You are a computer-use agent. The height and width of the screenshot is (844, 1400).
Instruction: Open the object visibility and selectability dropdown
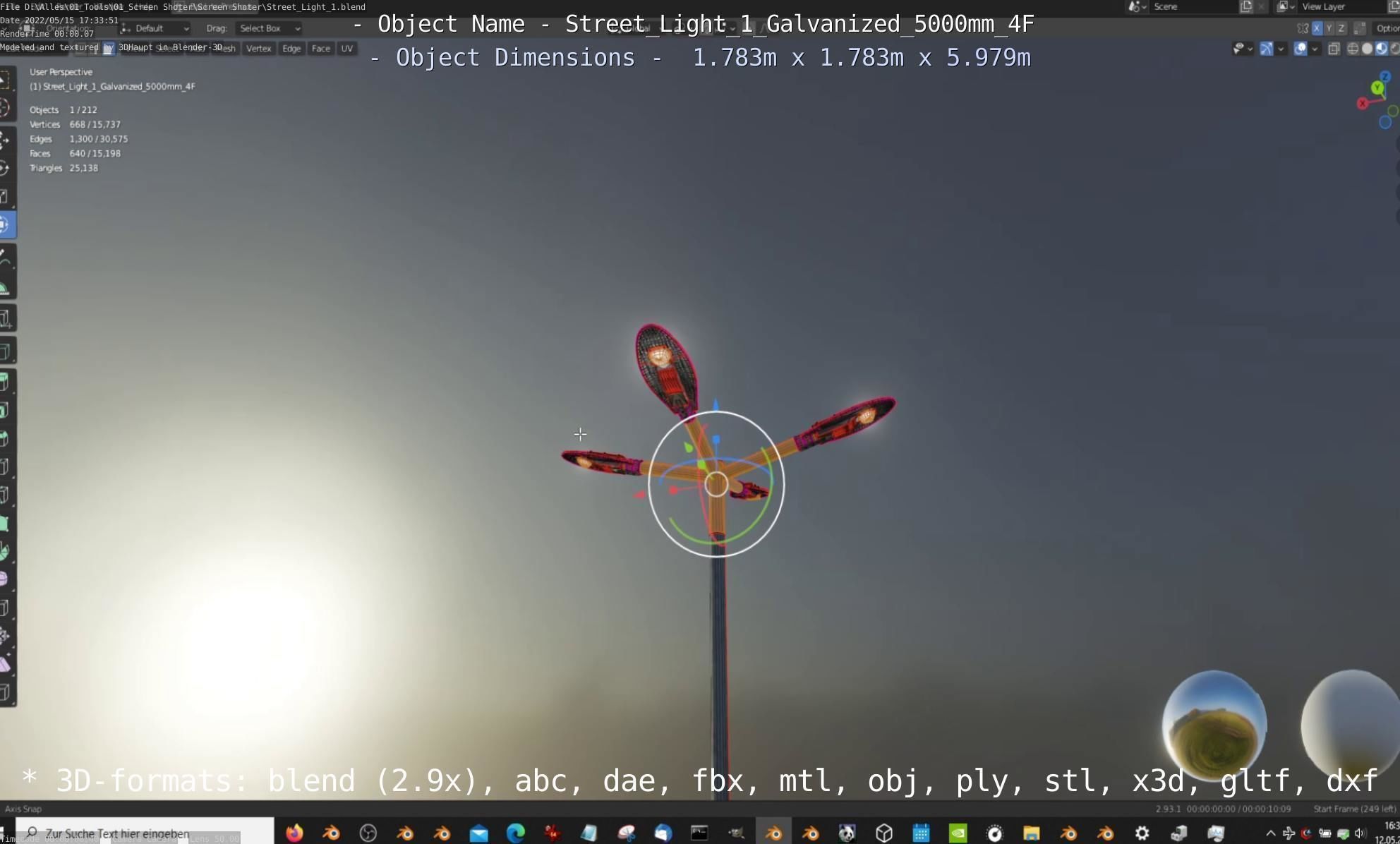tap(1242, 49)
